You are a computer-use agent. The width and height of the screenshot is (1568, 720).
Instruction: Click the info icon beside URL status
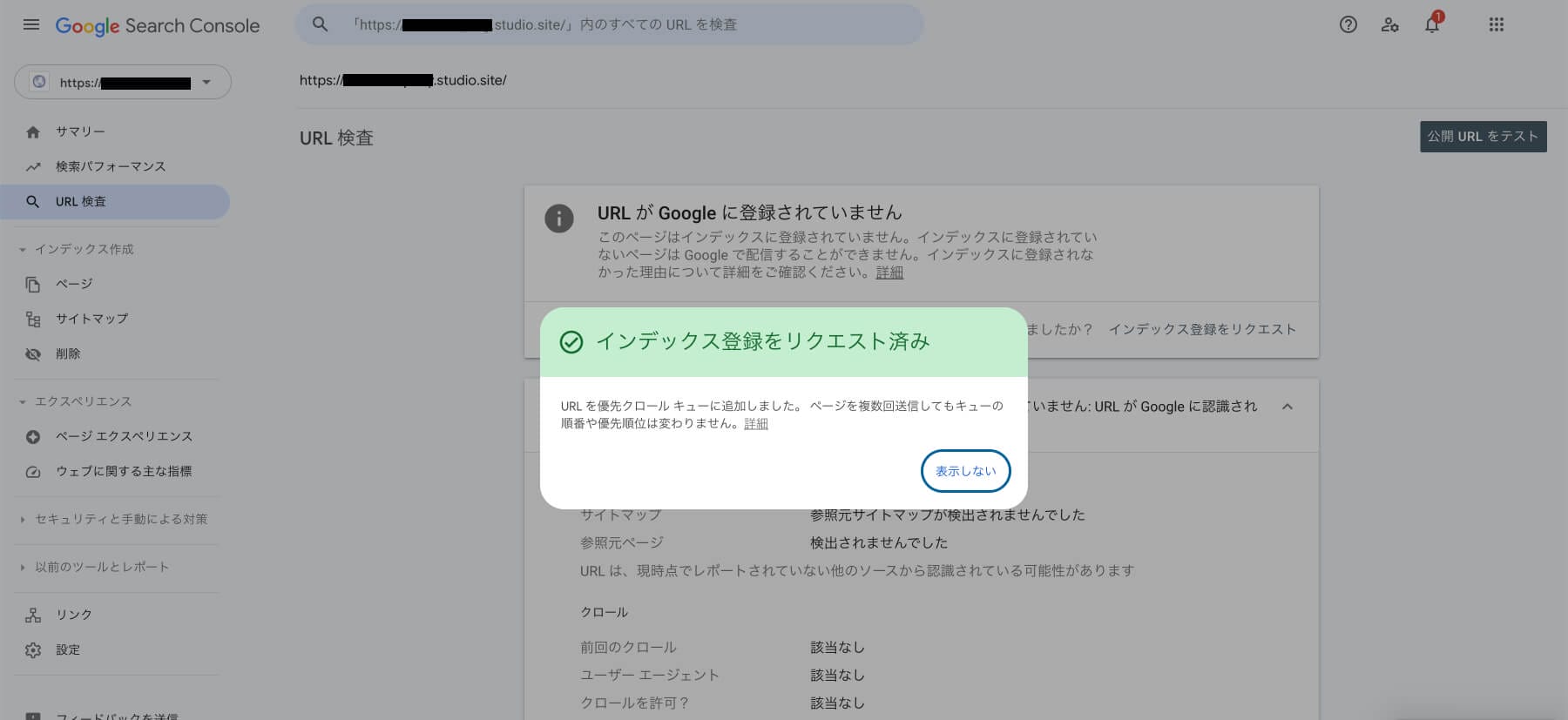559,218
